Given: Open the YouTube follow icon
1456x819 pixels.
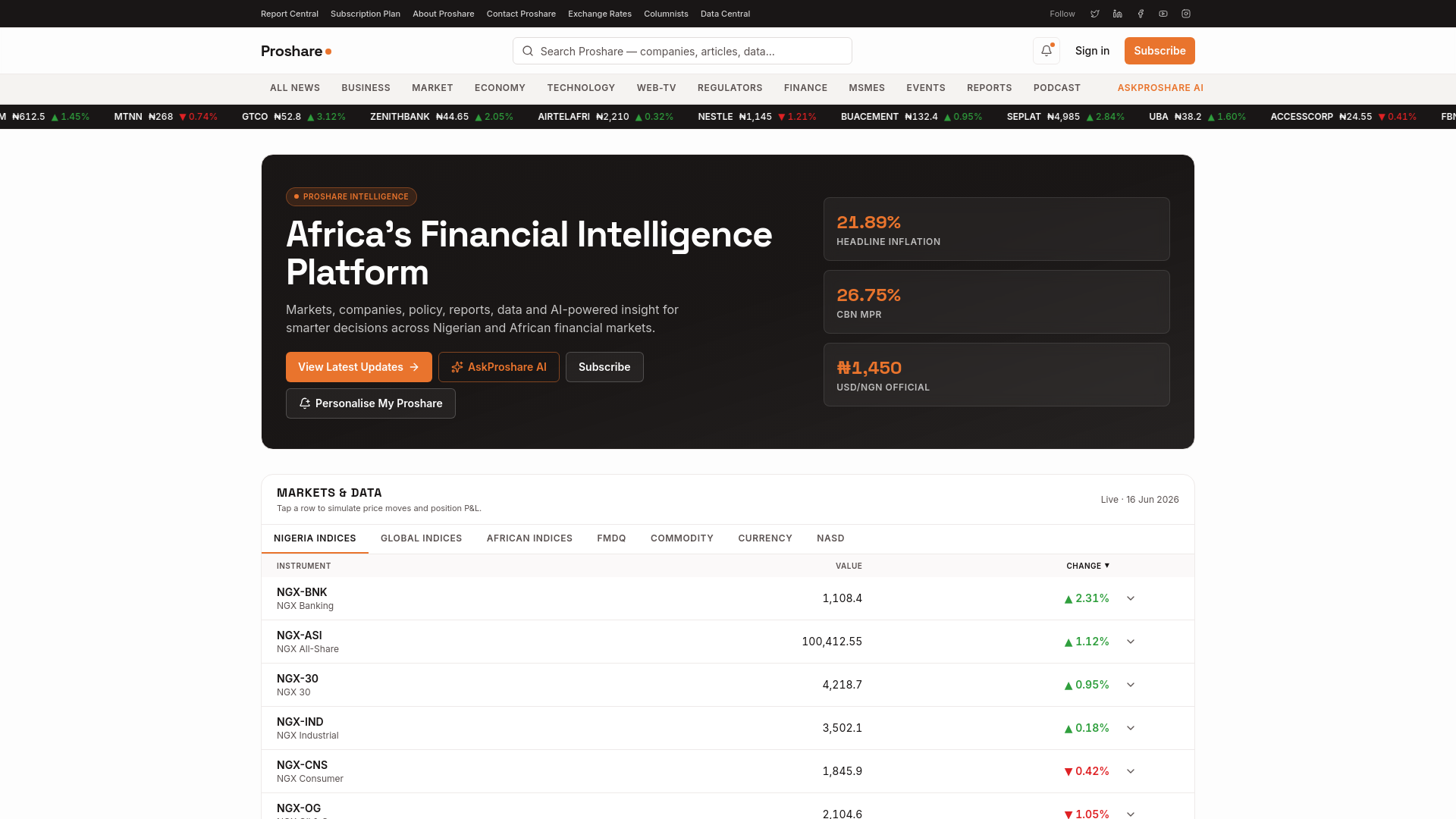Looking at the screenshot, I should (x=1163, y=14).
